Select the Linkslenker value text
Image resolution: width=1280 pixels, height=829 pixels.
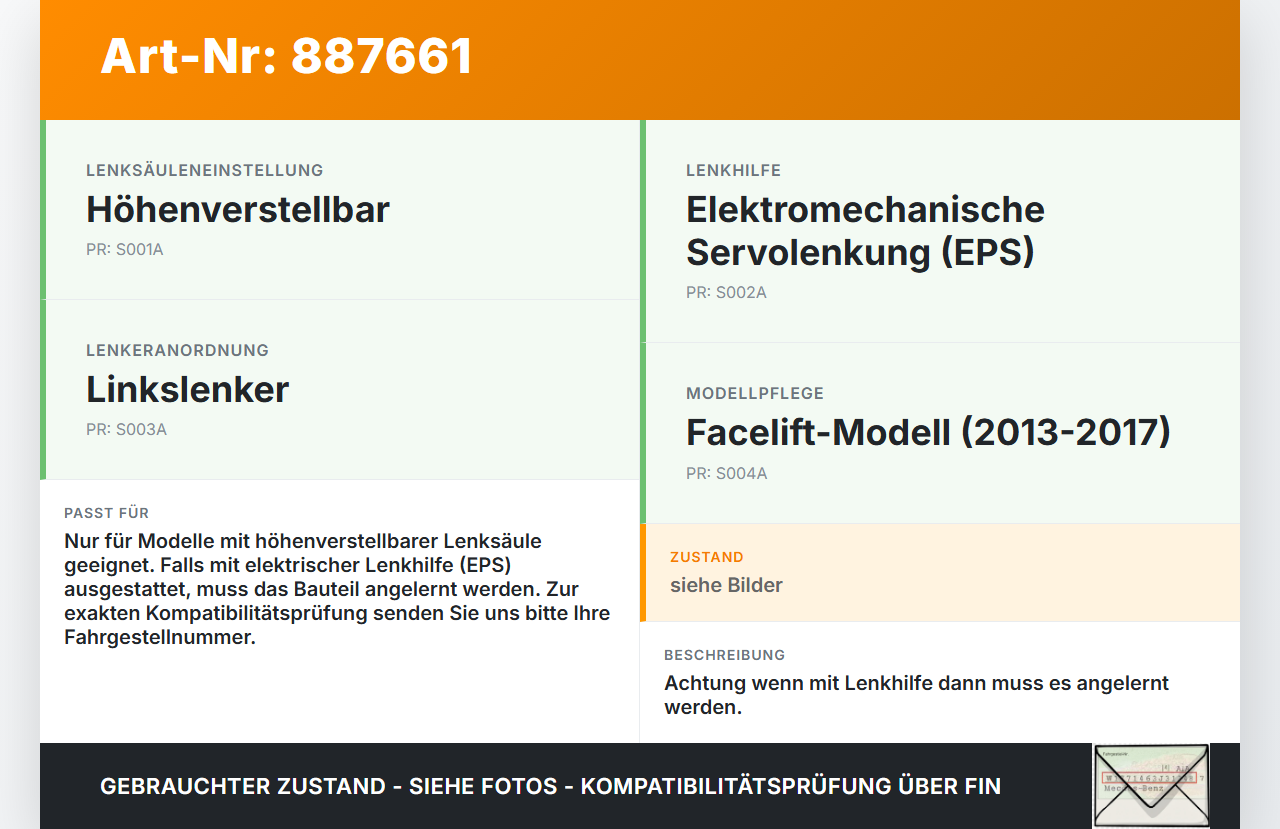(187, 389)
